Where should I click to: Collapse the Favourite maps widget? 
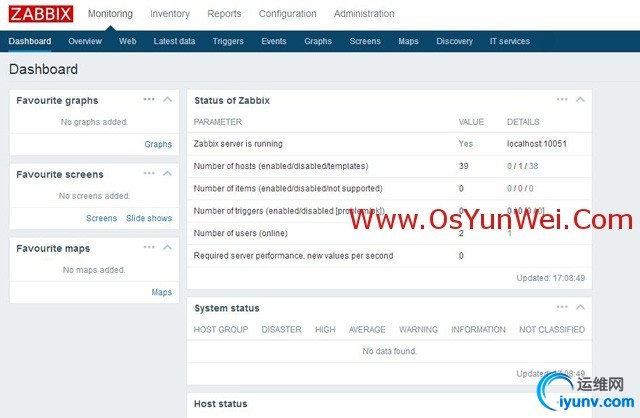click(x=167, y=247)
